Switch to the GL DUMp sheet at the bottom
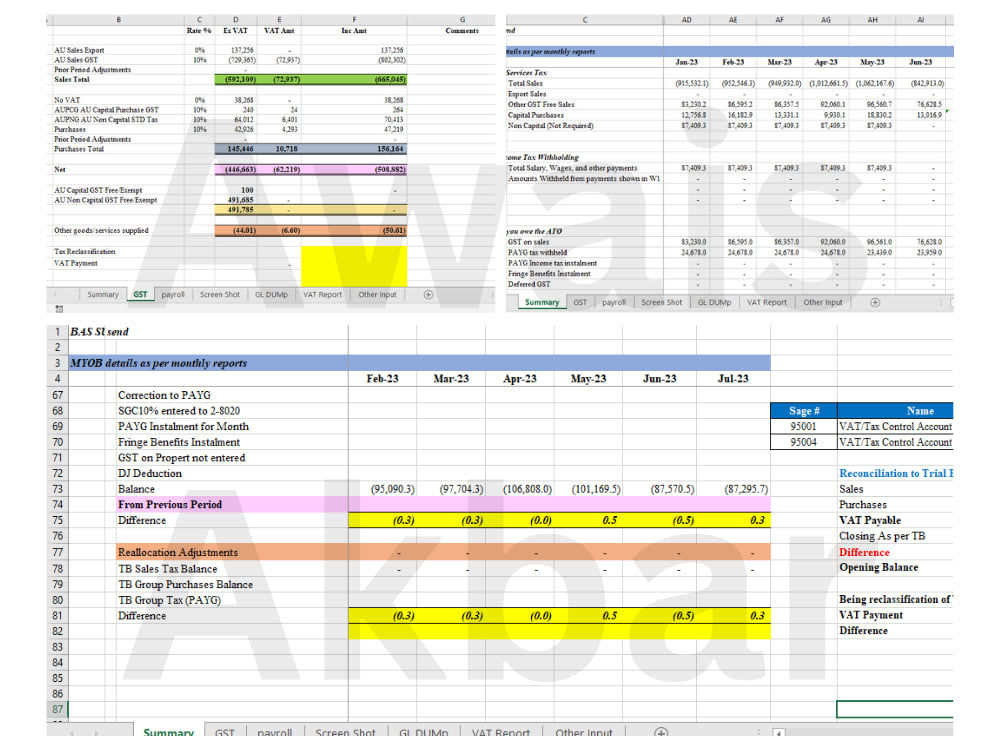The width and height of the screenshot is (1000, 750). (x=424, y=732)
